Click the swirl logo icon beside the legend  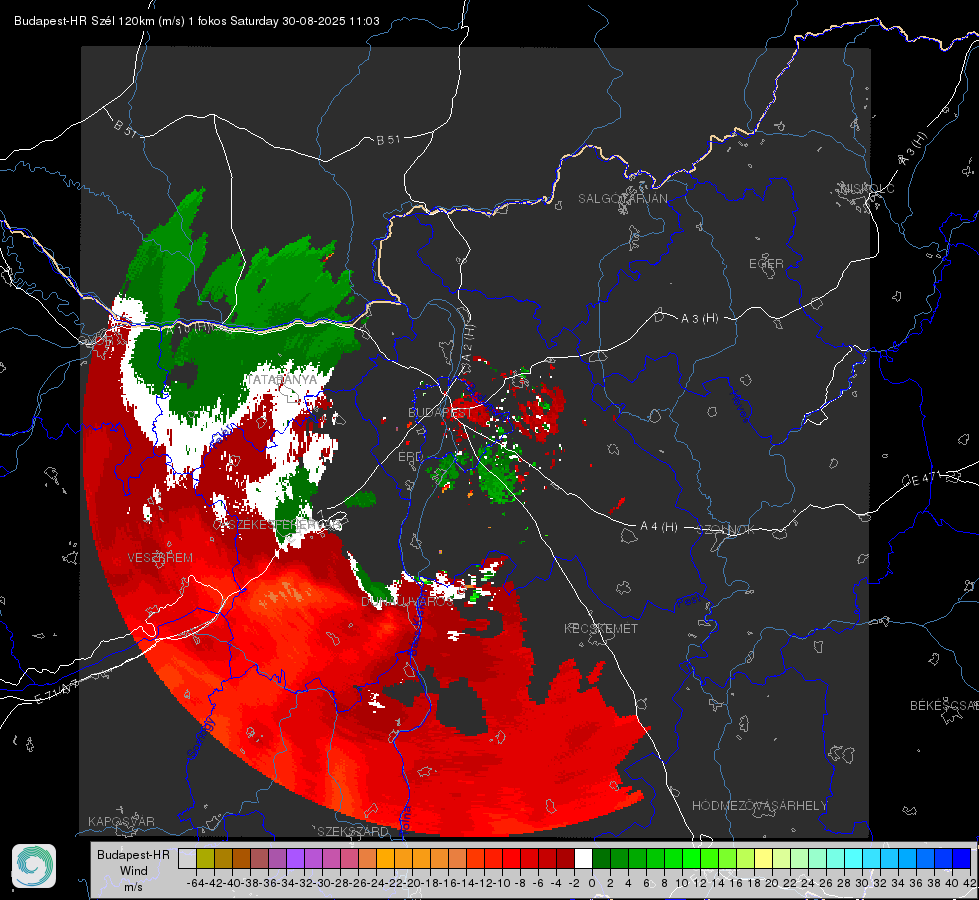tap(34, 866)
